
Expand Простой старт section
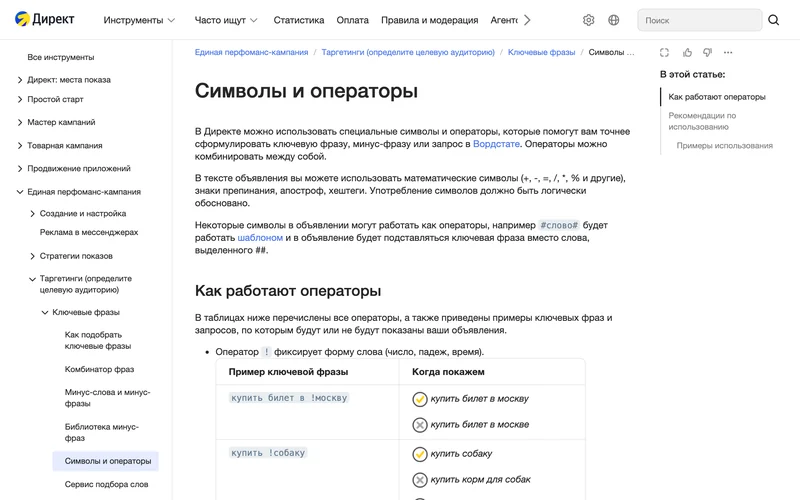[20, 99]
